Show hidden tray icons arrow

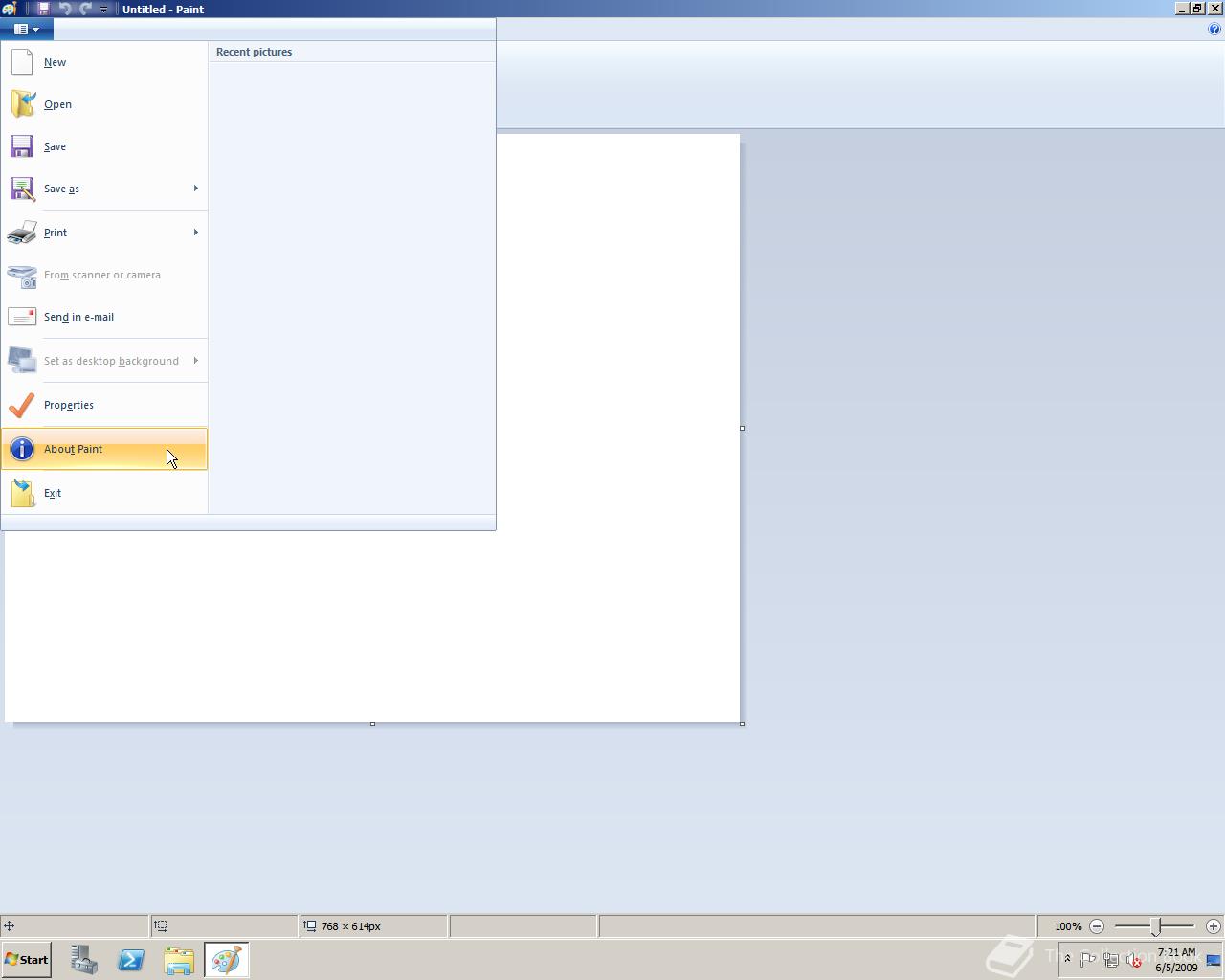1067,959
